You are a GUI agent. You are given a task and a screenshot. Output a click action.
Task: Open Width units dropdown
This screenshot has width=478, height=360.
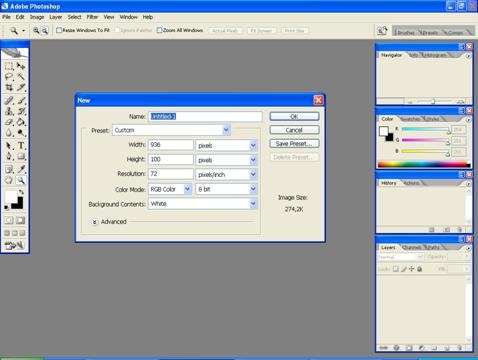253,145
